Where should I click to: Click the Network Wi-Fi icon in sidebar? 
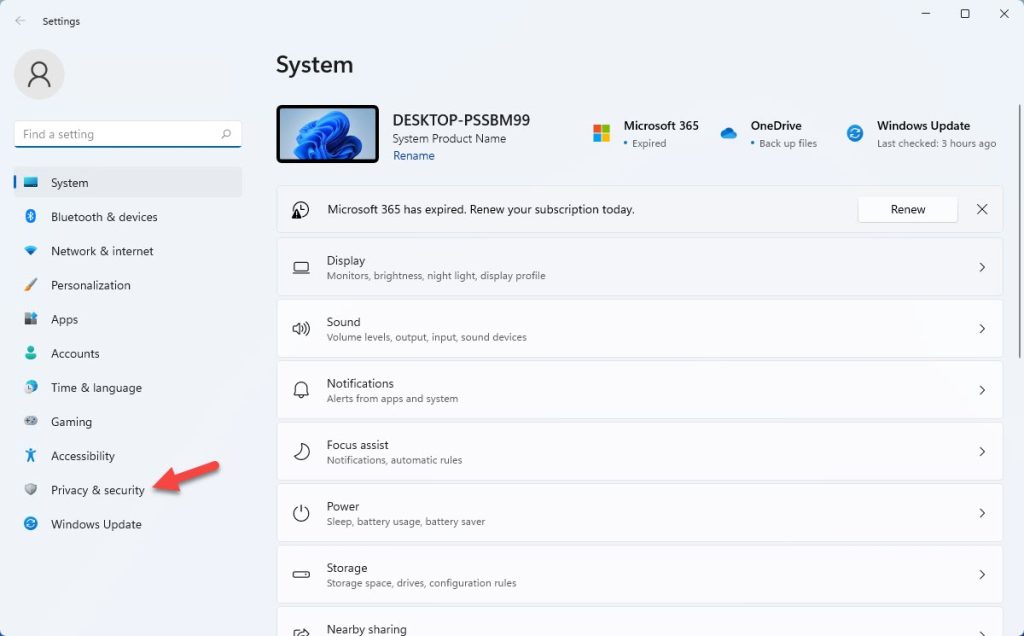coord(31,251)
